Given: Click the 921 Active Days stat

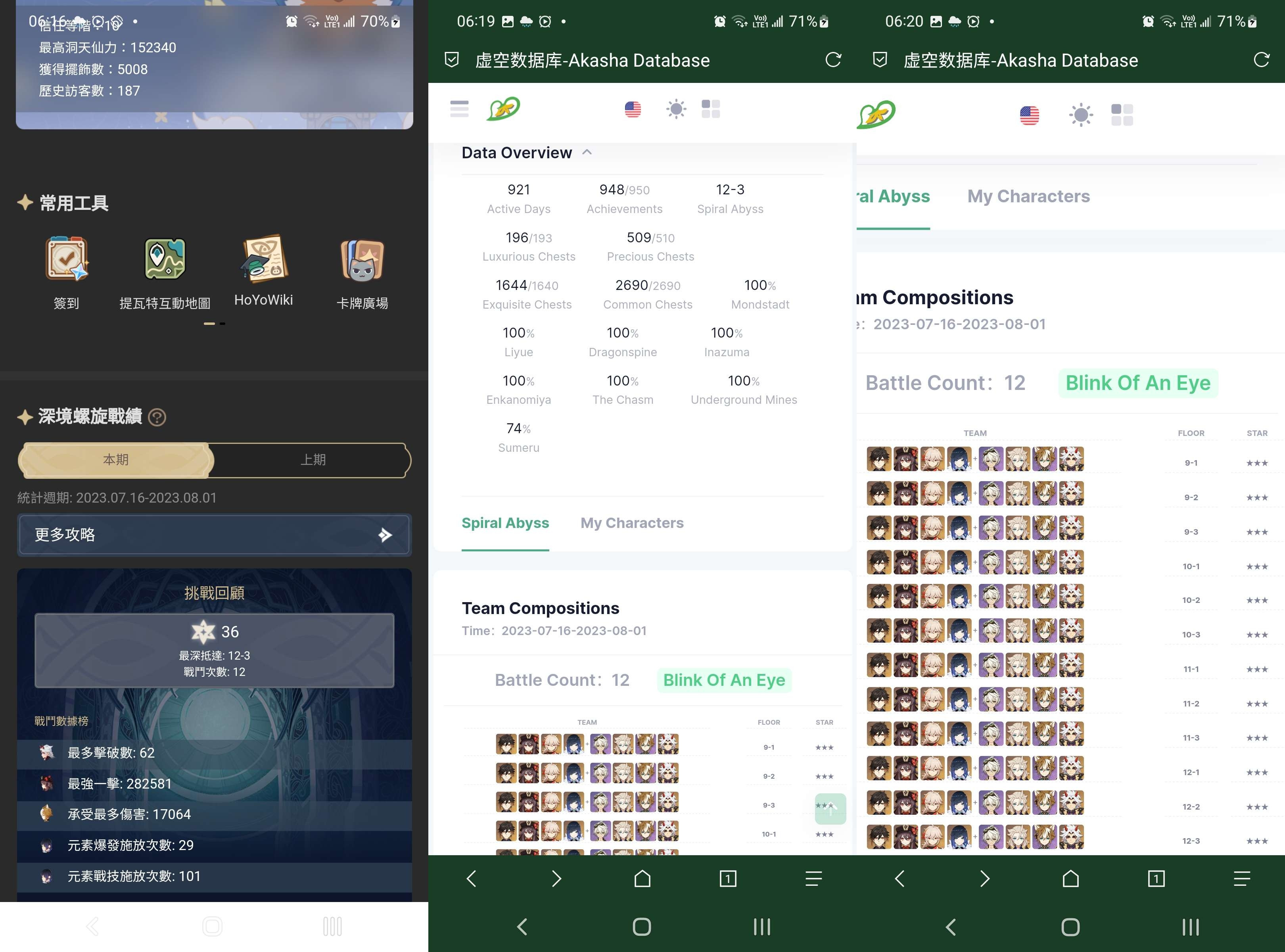Looking at the screenshot, I should tap(519, 199).
